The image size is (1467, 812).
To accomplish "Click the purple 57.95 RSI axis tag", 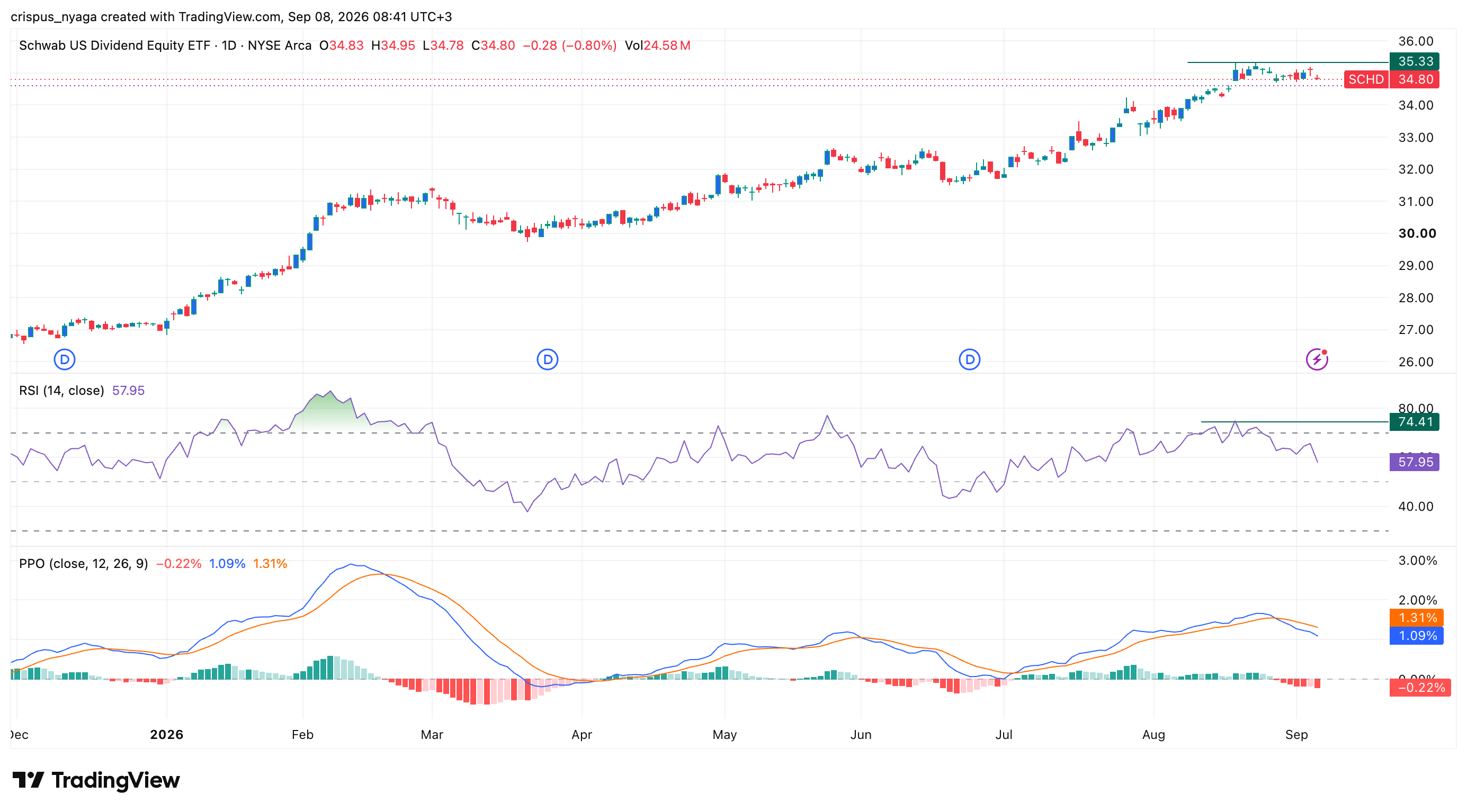I will 1415,462.
